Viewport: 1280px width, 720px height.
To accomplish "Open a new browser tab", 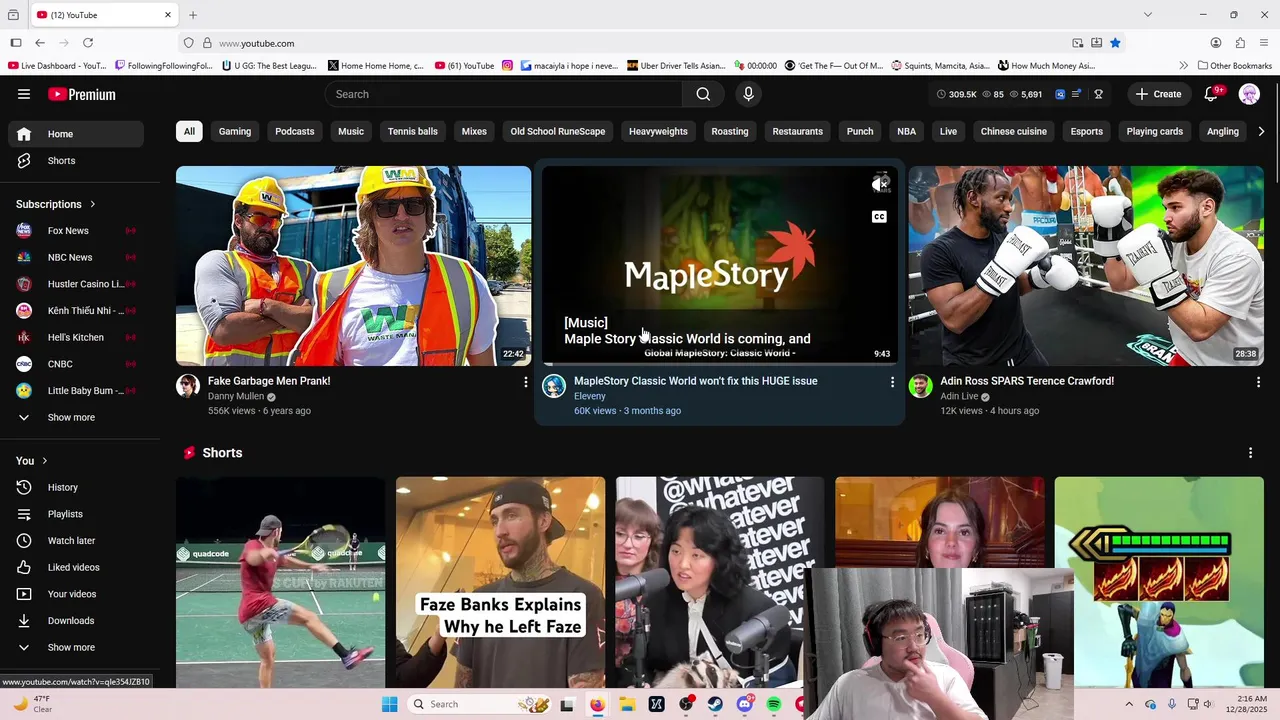I will [x=193, y=15].
